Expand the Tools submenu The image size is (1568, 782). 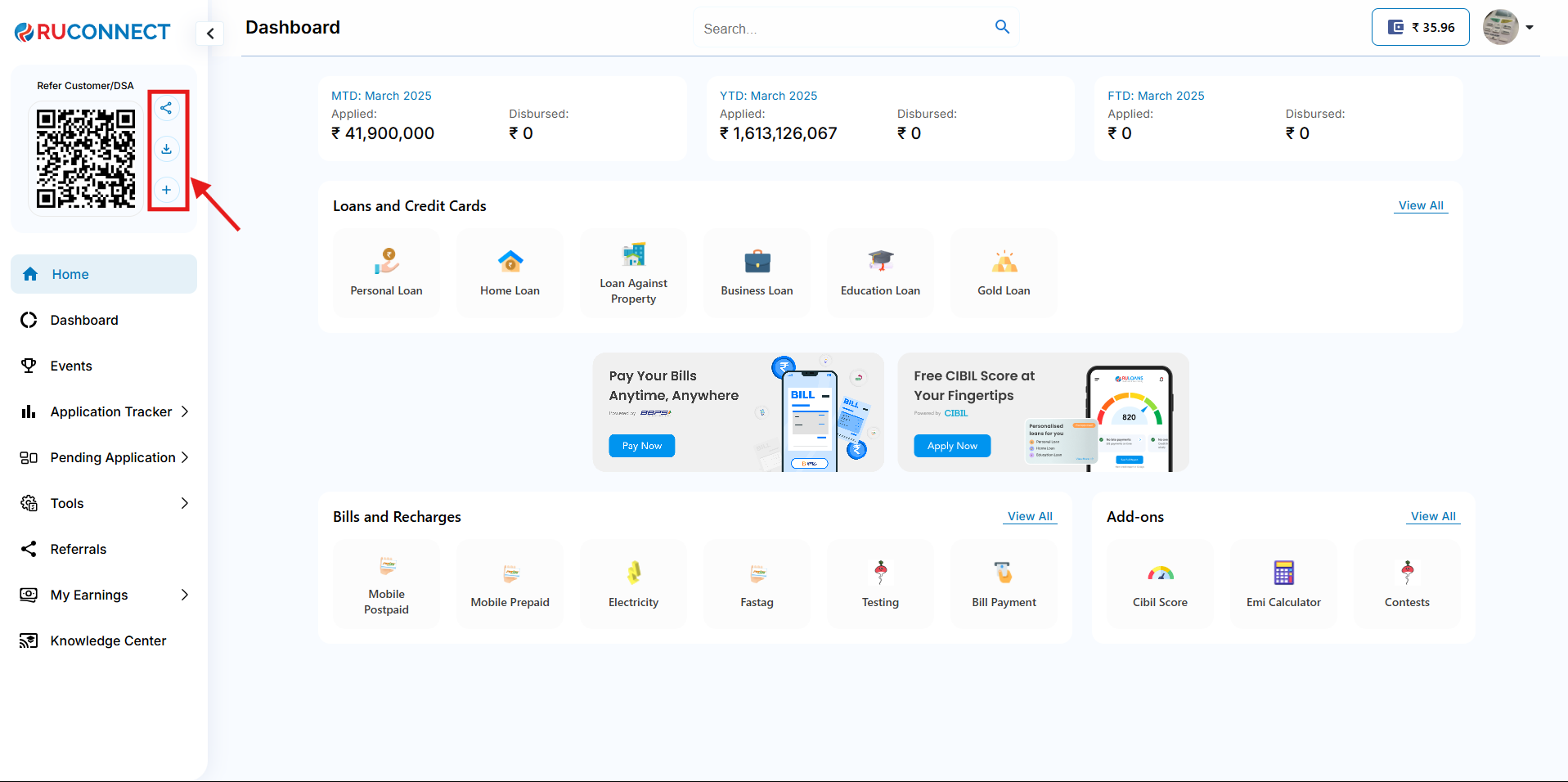pyautogui.click(x=104, y=503)
